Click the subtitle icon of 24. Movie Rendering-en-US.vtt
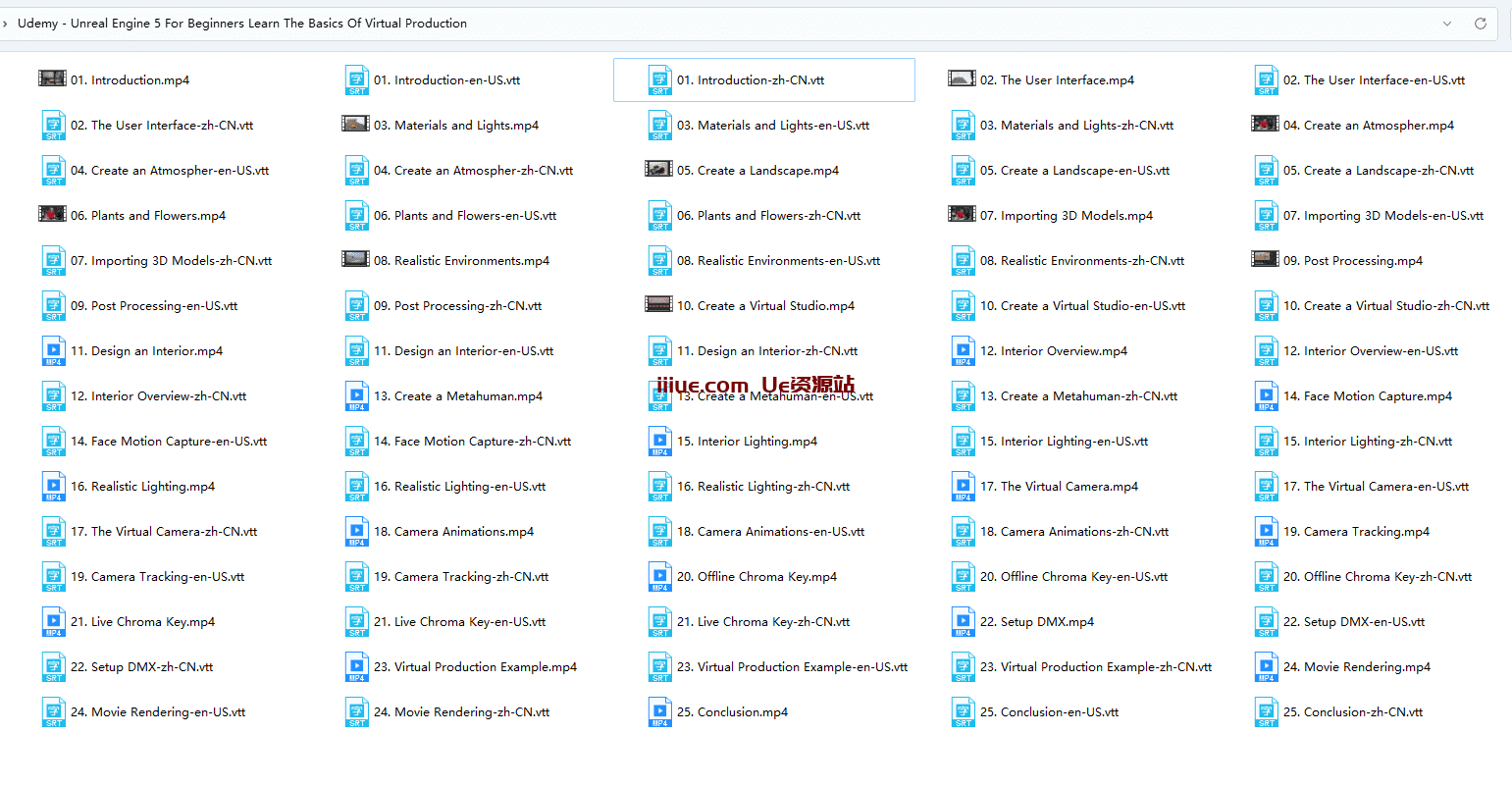This screenshot has width=1512, height=786. (x=54, y=712)
